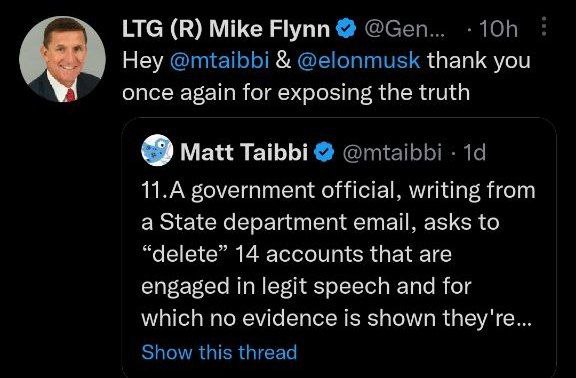Click '"delete" 14 accounts that are' line
The width and height of the screenshot is (576, 378).
pos(296,254)
